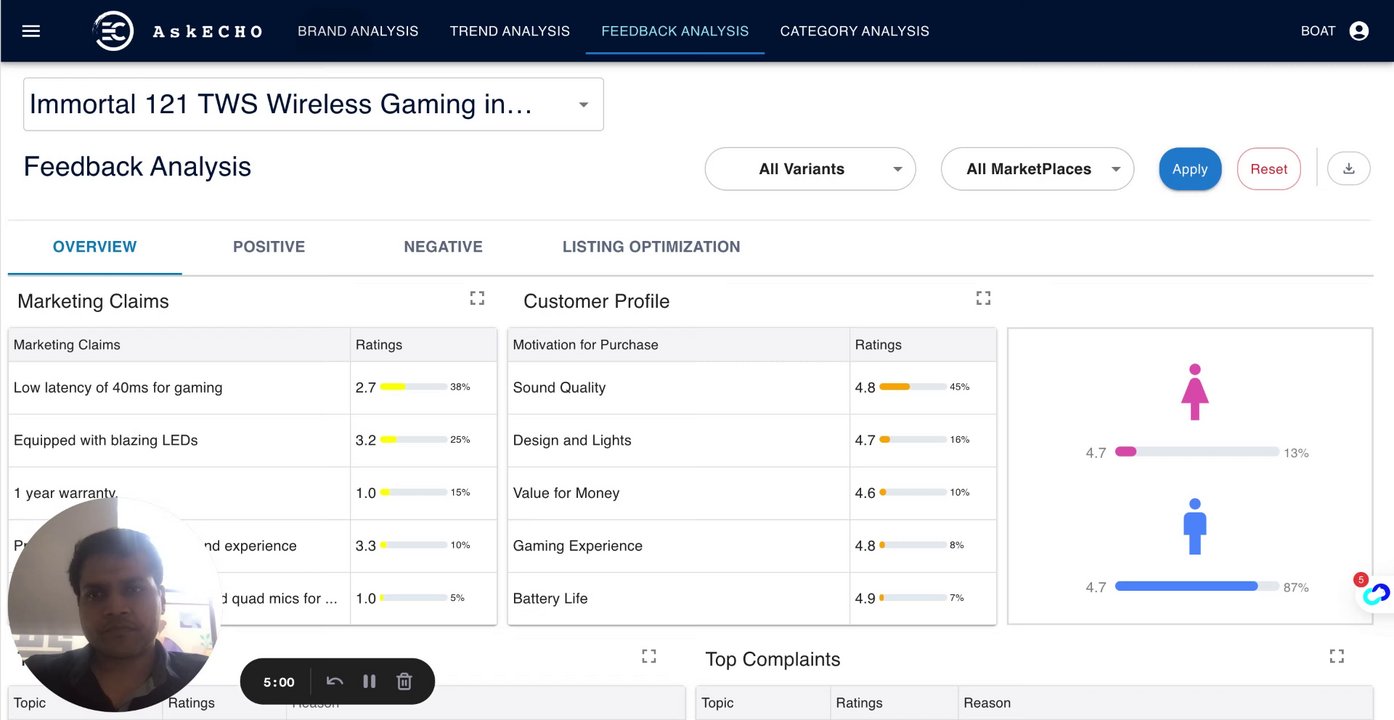Download the feedback analysis report
This screenshot has width=1394, height=720.
pyautogui.click(x=1348, y=169)
